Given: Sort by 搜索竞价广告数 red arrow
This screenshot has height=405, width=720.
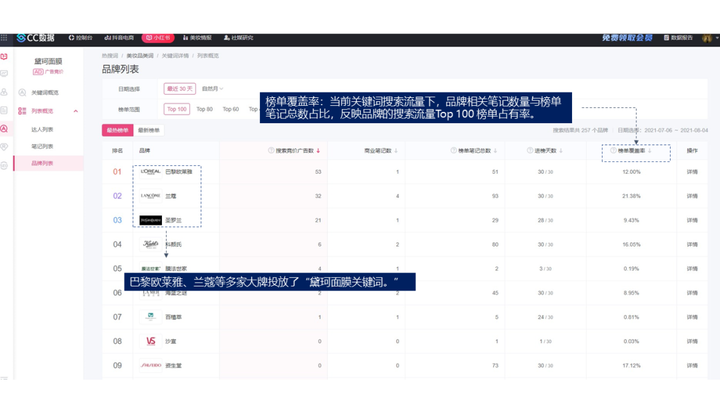Looking at the screenshot, I should pyautogui.click(x=318, y=151).
